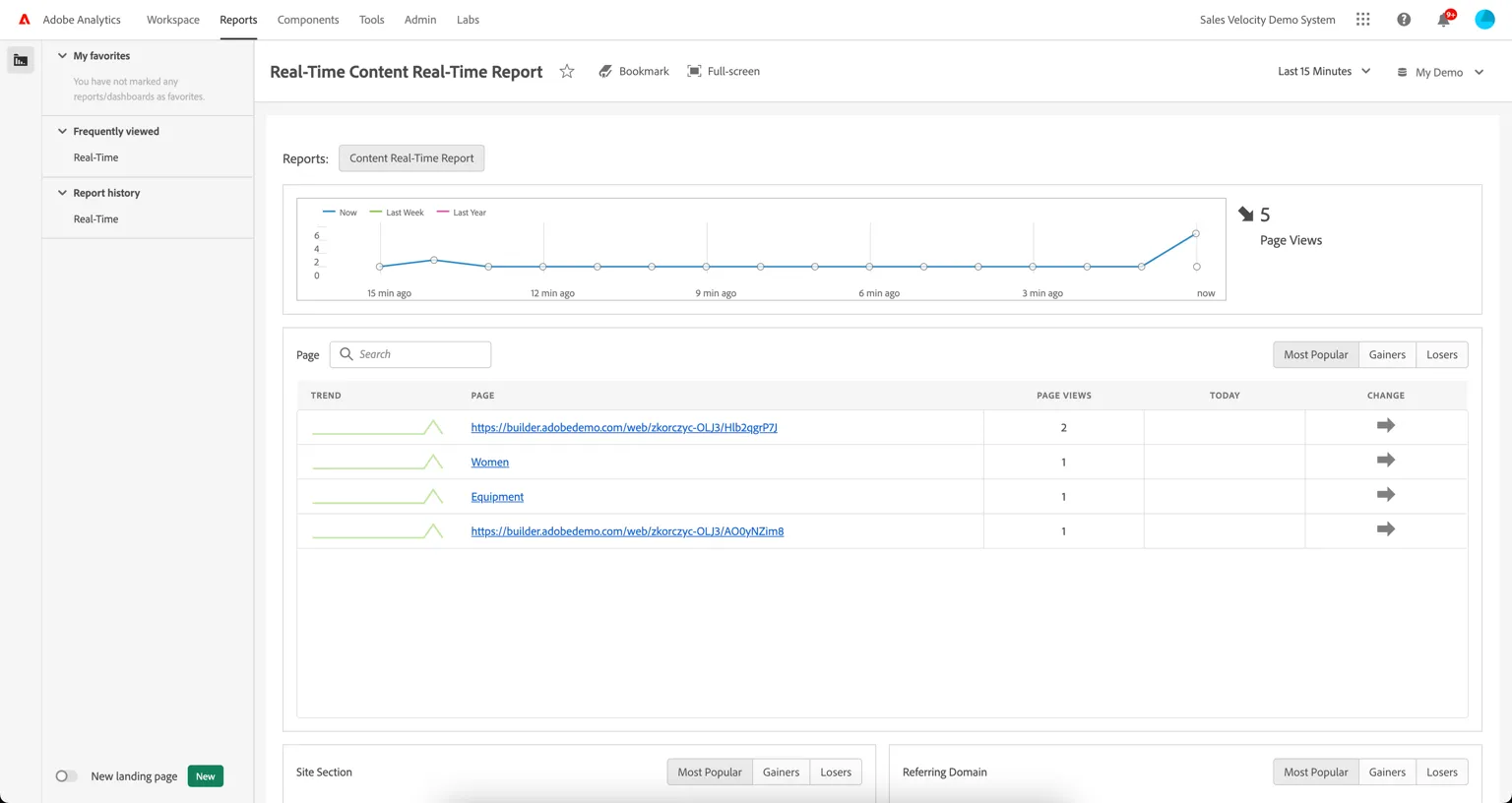Open the My Demo report suite dropdown
Viewport: 1512px width, 803px height.
tap(1440, 72)
